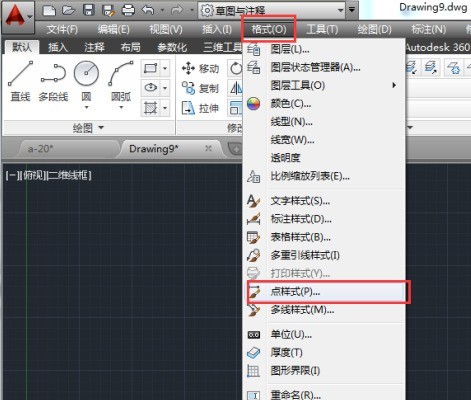Click the Hatch draw icon
471x400 pixels.
pyautogui.click(x=150, y=108)
